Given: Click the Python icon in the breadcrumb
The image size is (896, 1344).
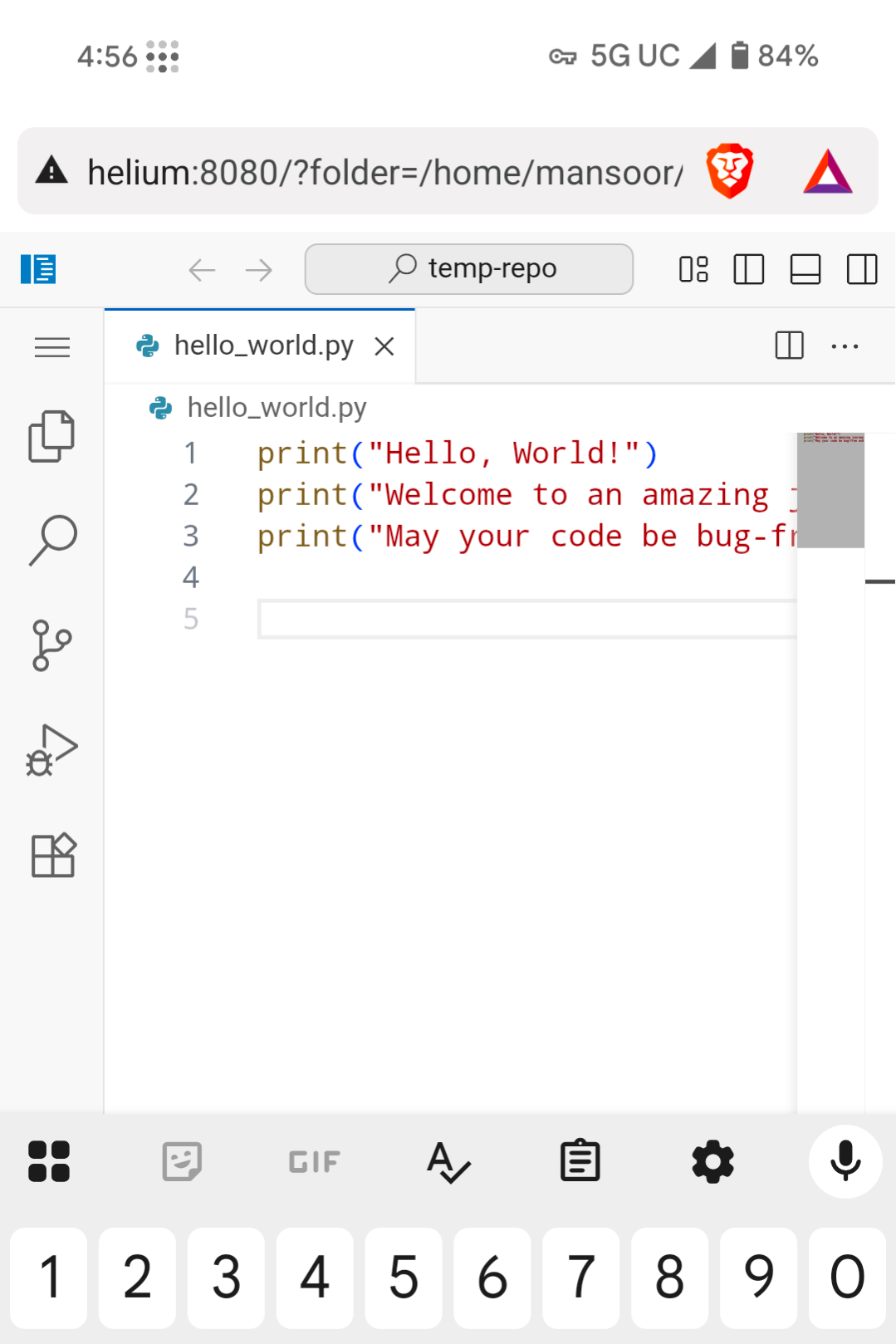Looking at the screenshot, I should point(159,408).
